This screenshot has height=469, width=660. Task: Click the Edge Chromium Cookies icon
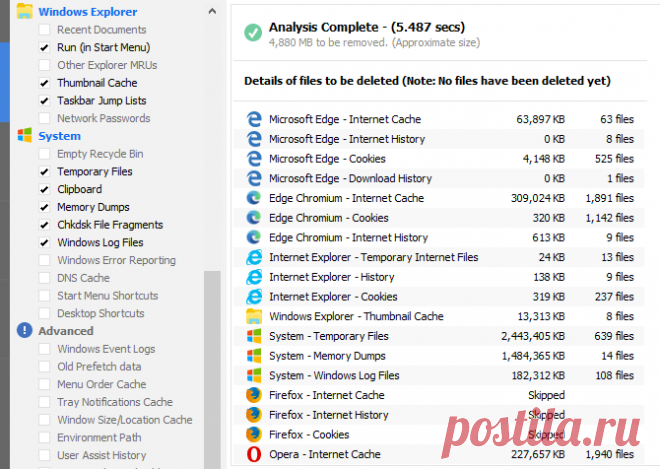(x=254, y=218)
